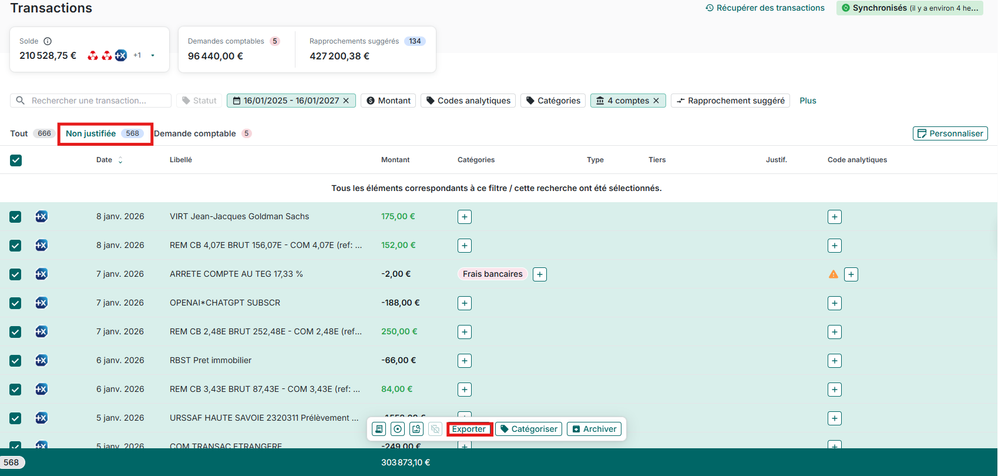Uncheck the ARRETE COMPTE AU TEG row
This screenshot has width=998, height=476.
16,274
